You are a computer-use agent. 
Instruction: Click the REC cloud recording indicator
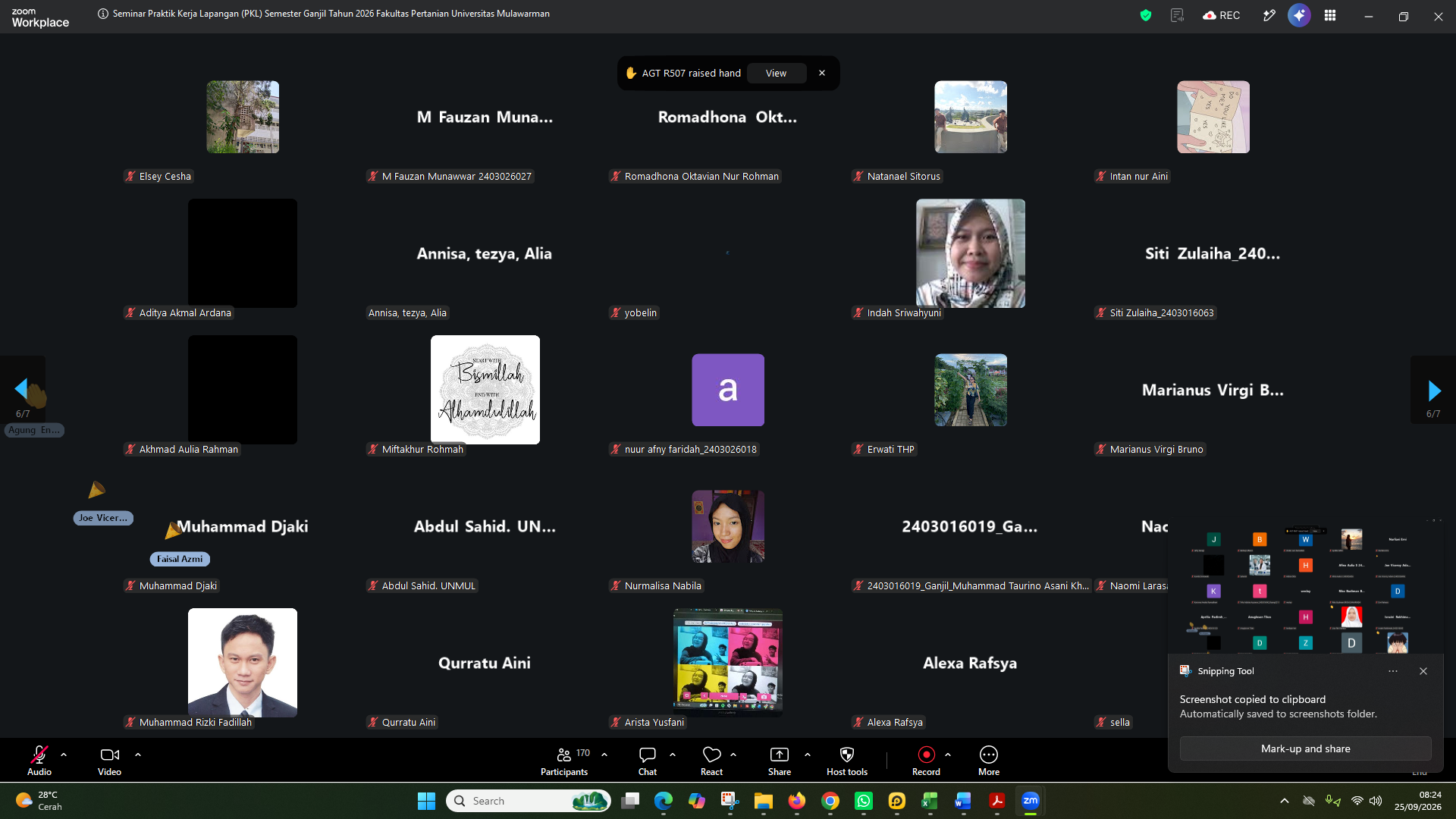(1221, 15)
